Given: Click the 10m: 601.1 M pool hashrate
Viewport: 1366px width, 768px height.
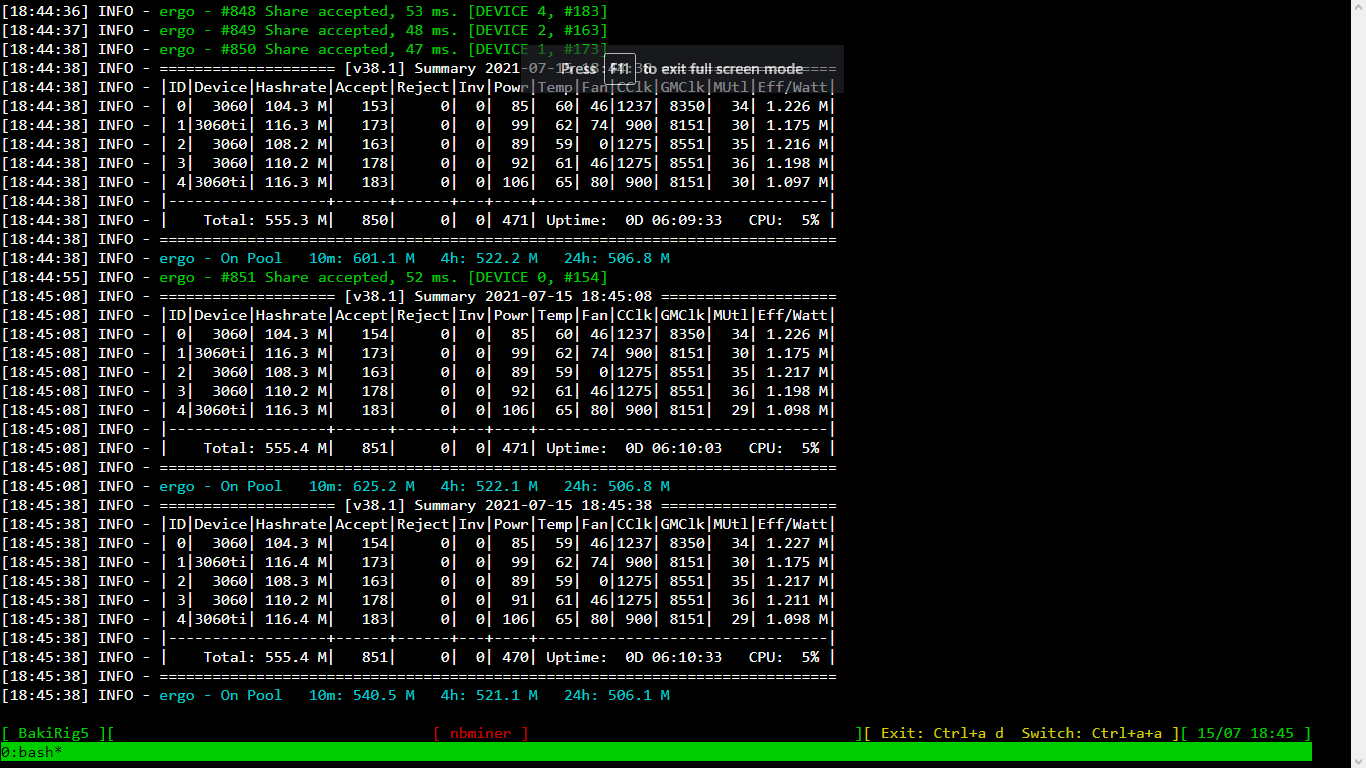Looking at the screenshot, I should (x=361, y=258).
